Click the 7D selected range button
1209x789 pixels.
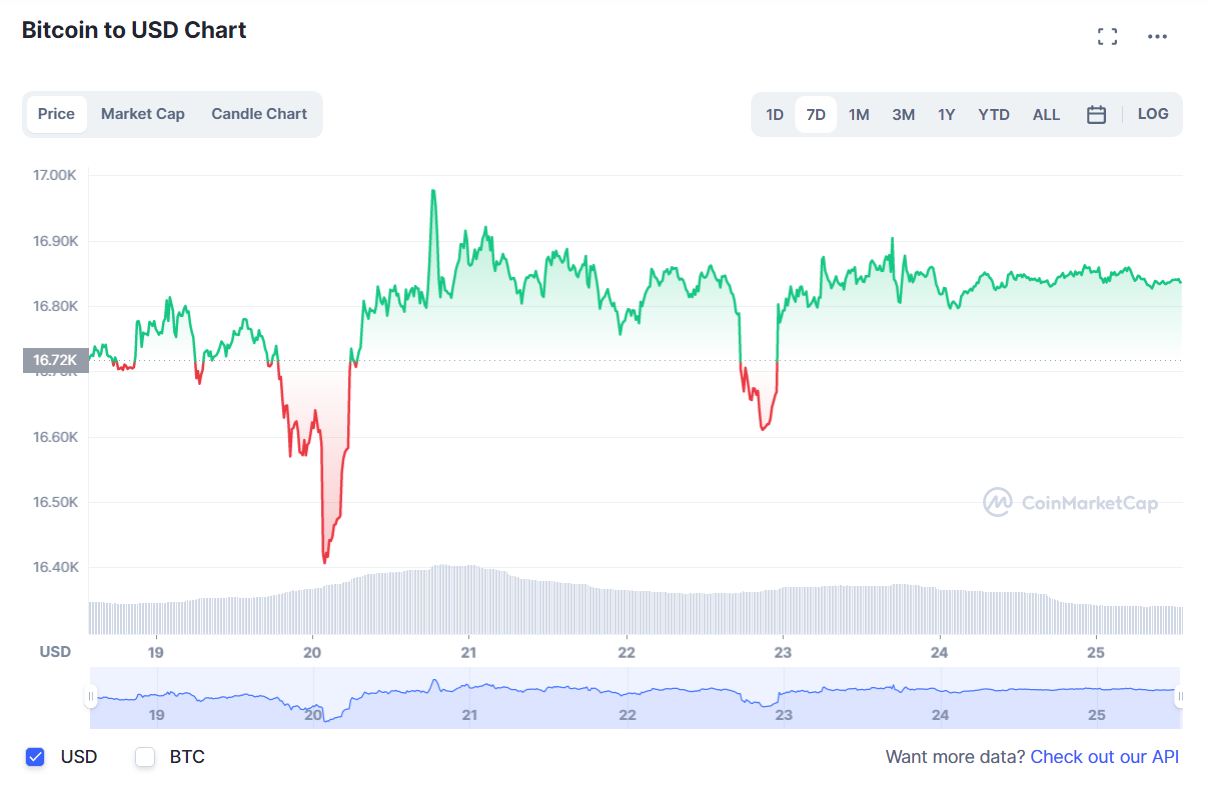point(816,114)
